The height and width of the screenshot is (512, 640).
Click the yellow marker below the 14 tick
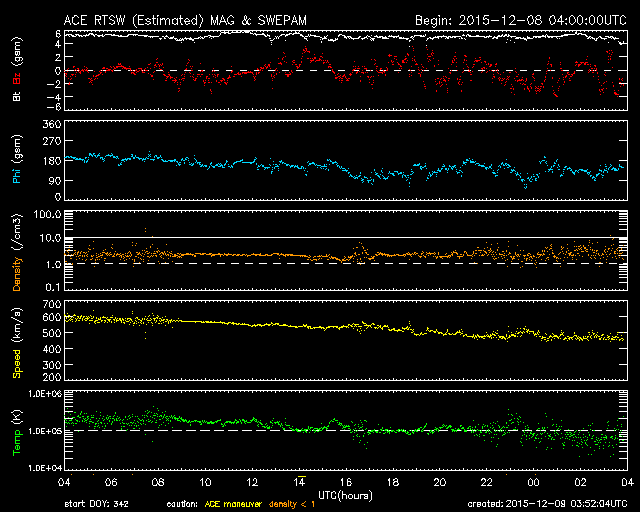point(300,490)
